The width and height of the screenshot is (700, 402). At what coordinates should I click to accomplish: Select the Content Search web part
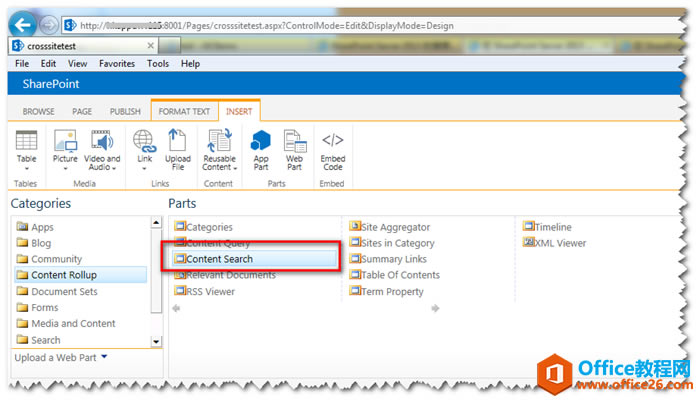(255, 259)
